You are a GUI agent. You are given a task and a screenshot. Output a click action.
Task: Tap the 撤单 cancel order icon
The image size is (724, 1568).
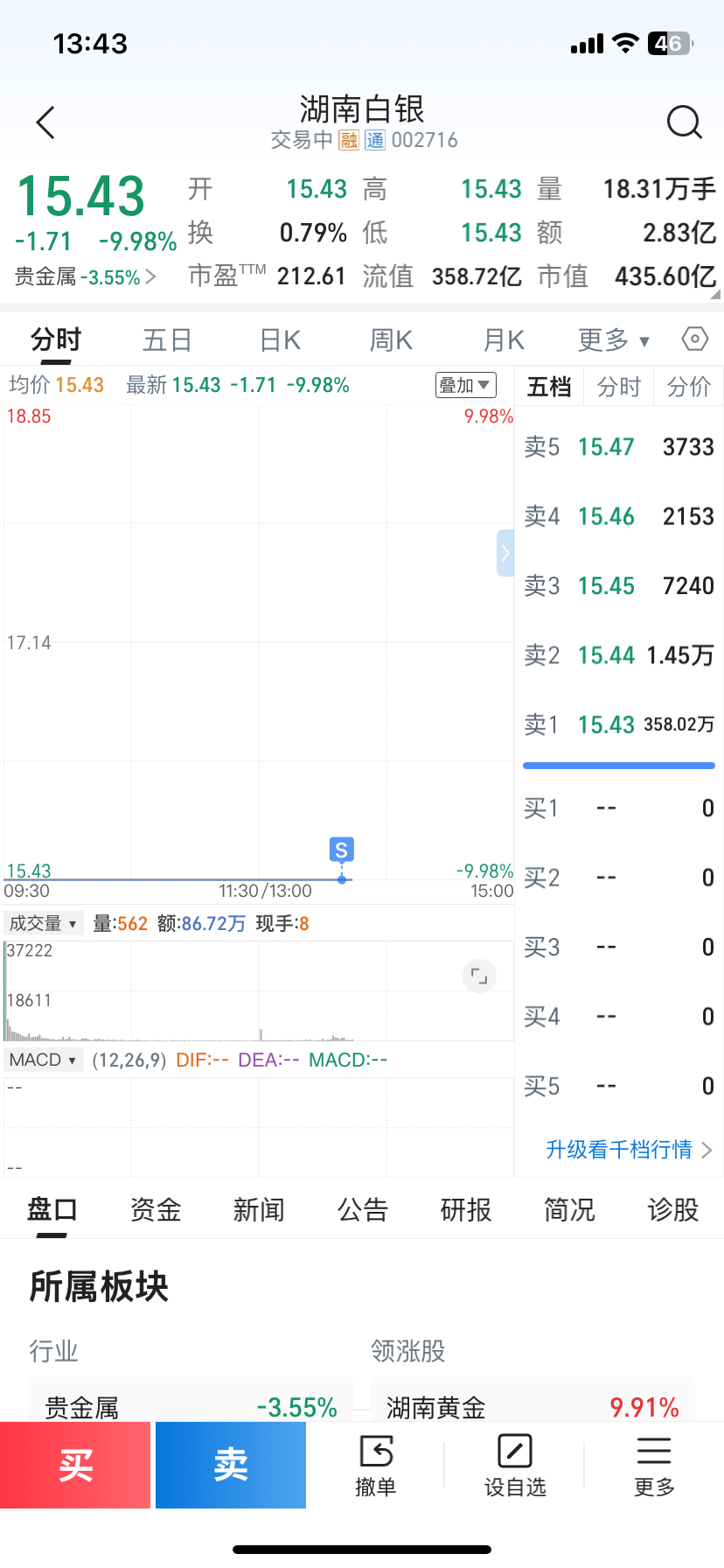pos(376,1466)
